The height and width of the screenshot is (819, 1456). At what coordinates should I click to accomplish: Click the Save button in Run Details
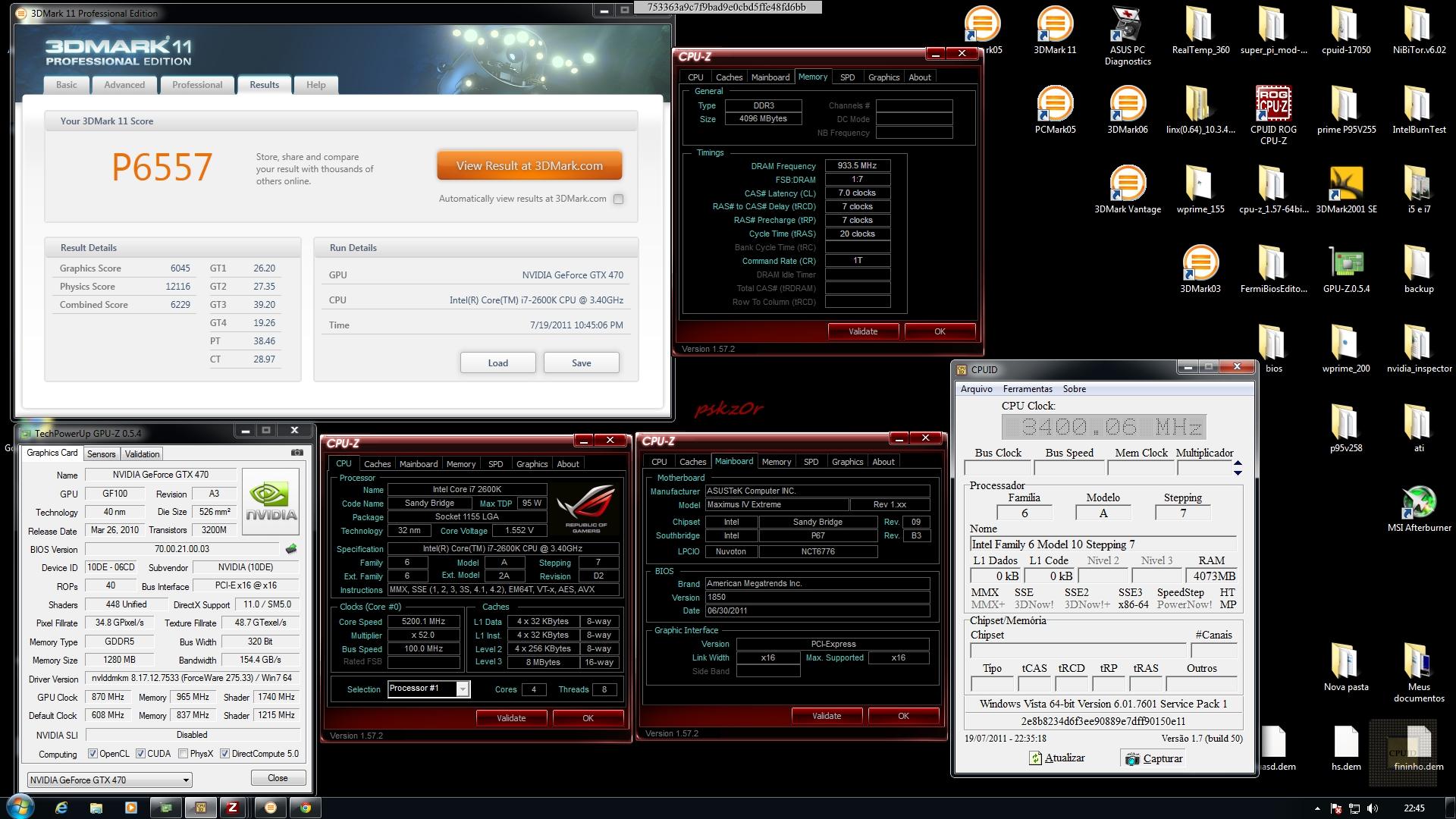coord(581,363)
